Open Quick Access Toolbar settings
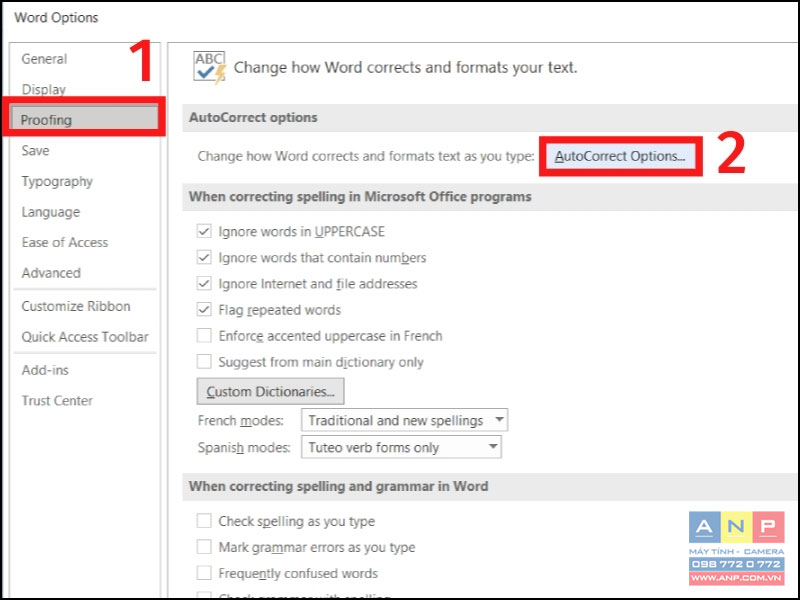 85,337
